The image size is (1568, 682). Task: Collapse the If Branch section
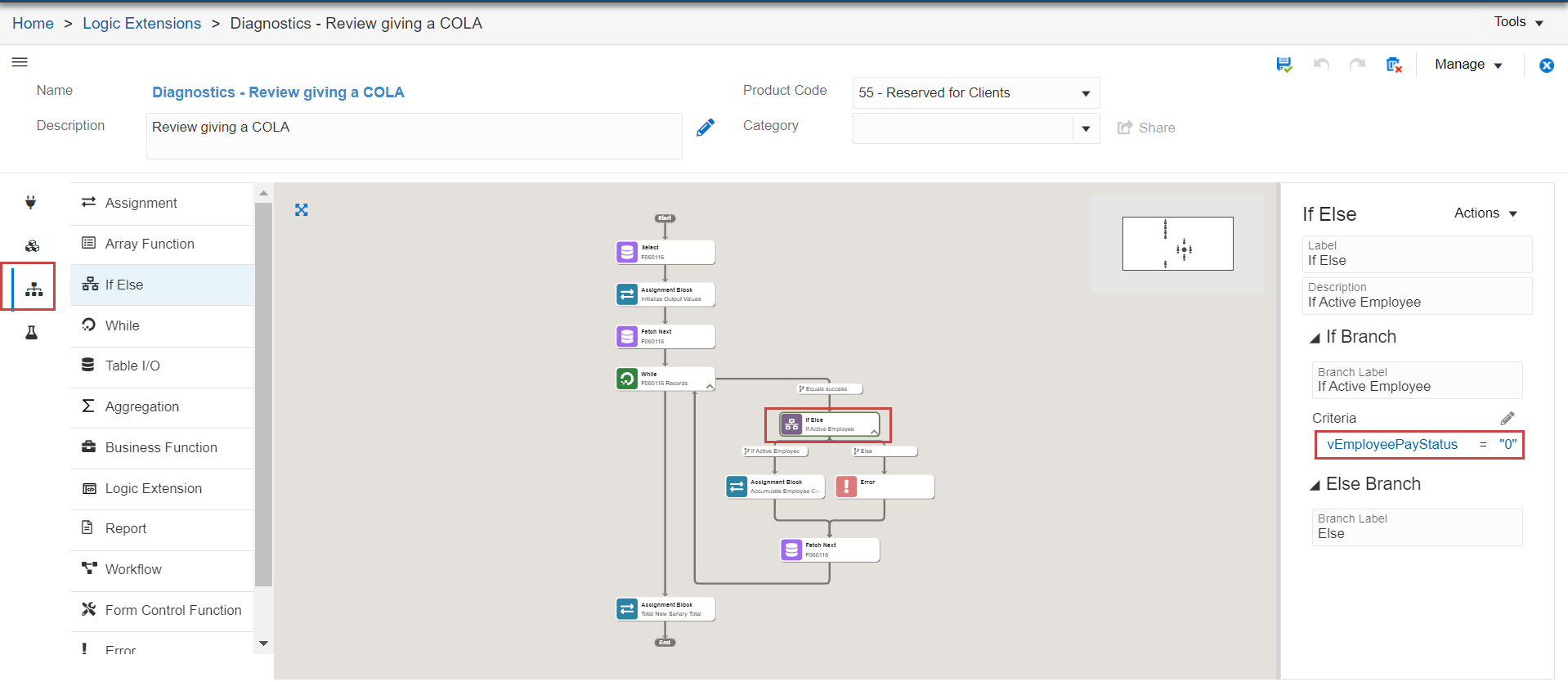[1315, 338]
